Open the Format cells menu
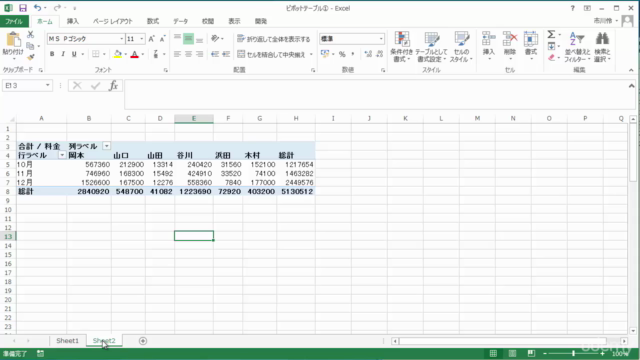Screen dimensions: 640x360 tap(531, 46)
